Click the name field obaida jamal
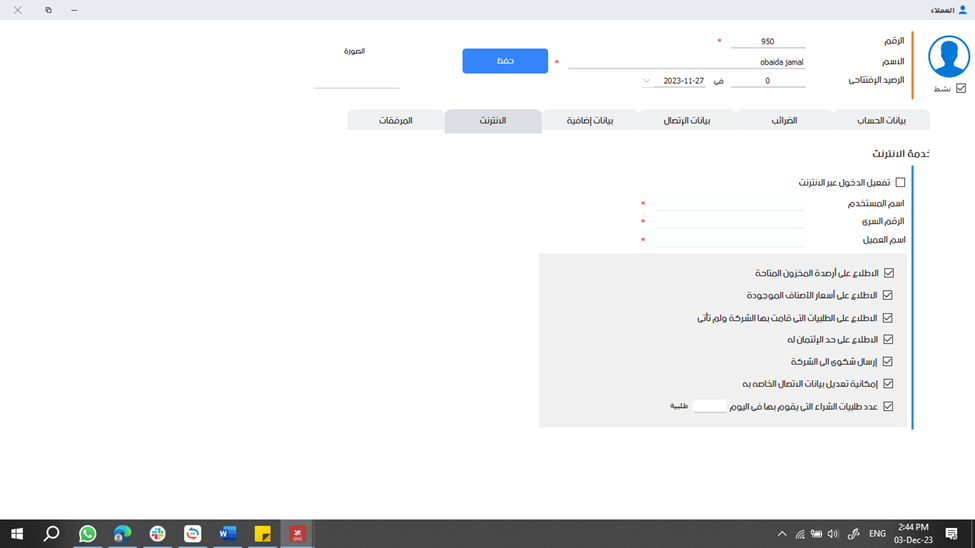975x548 pixels. click(686, 62)
